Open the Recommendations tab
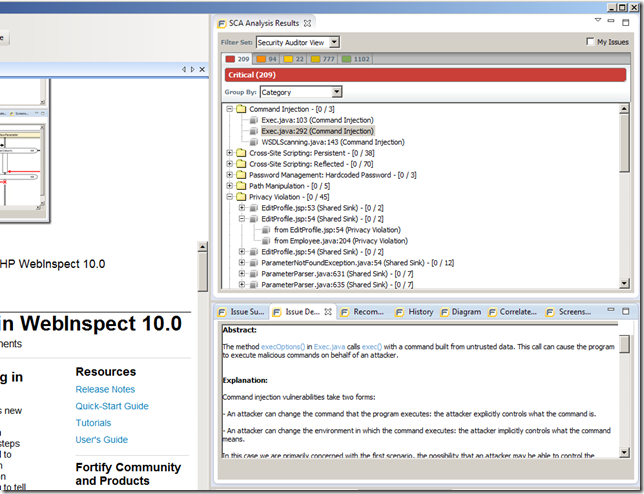The width and height of the screenshot is (644, 494). coord(362,312)
